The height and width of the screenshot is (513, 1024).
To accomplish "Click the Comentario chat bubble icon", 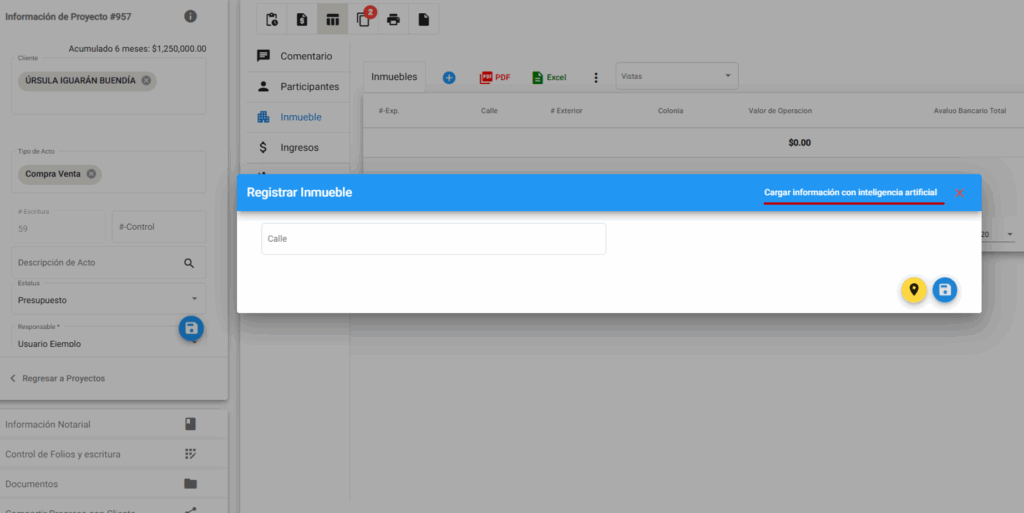I will (x=263, y=56).
